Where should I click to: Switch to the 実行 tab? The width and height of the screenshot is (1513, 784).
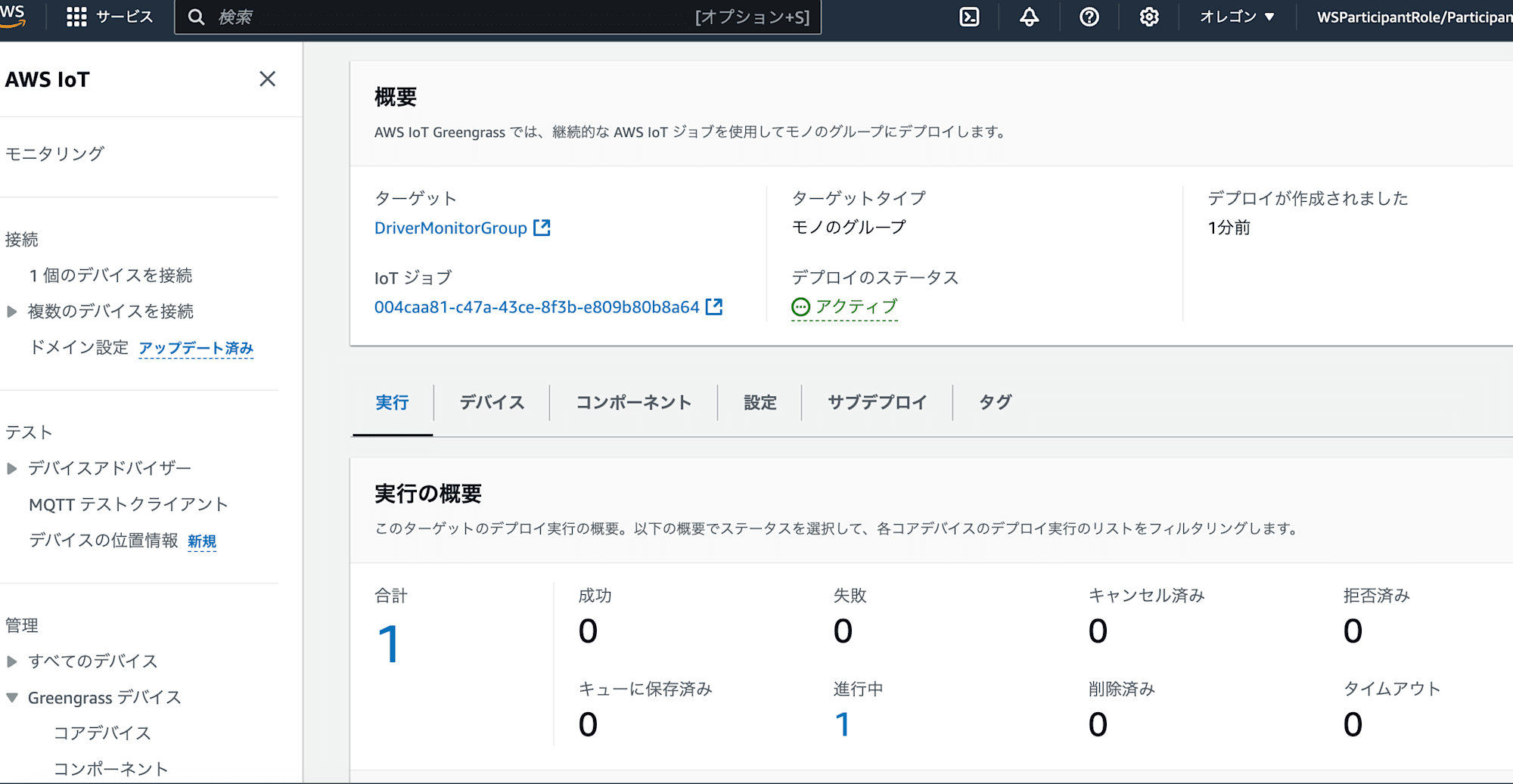(x=392, y=402)
